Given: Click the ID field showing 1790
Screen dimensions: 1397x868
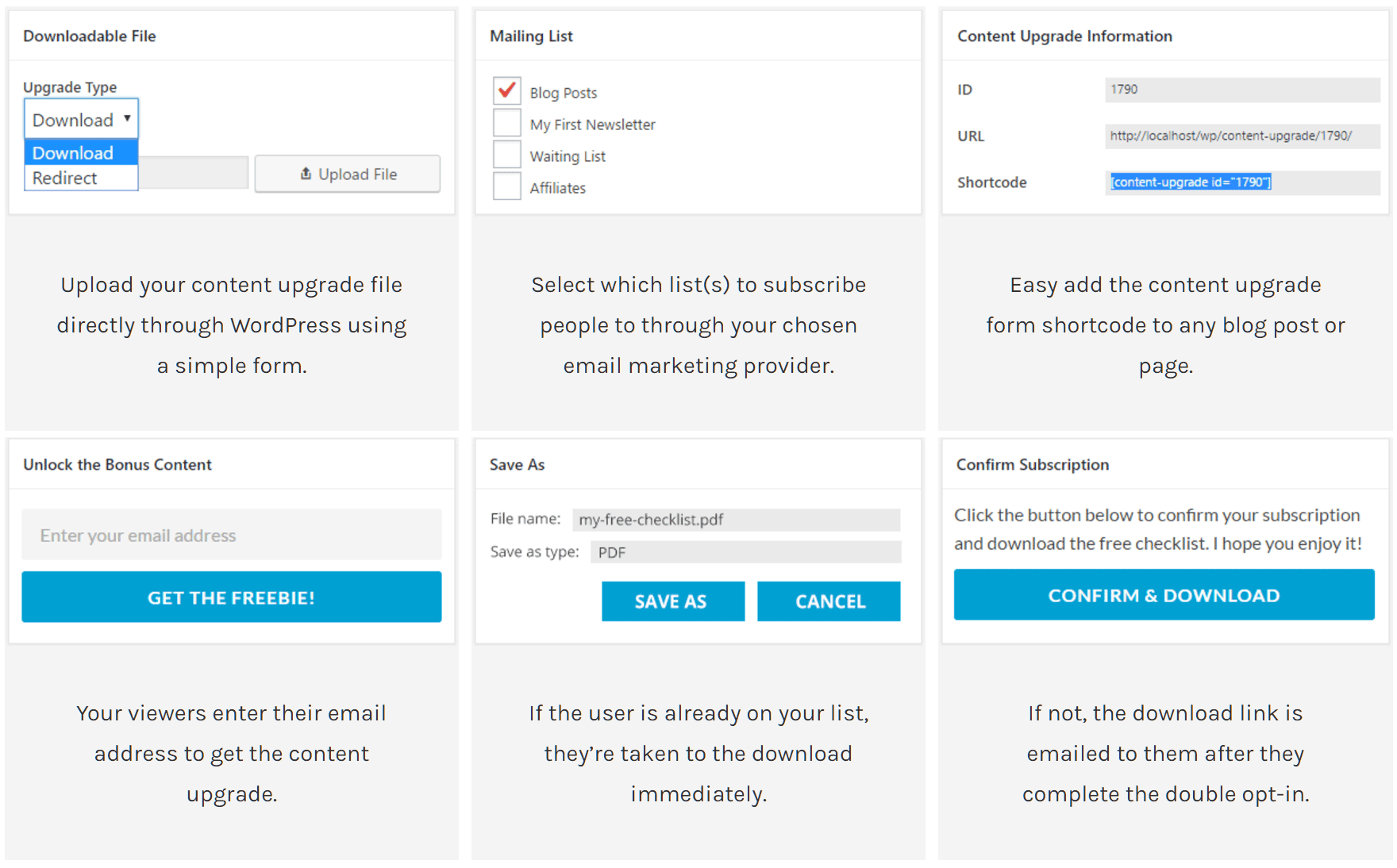Looking at the screenshot, I should click(x=1241, y=89).
